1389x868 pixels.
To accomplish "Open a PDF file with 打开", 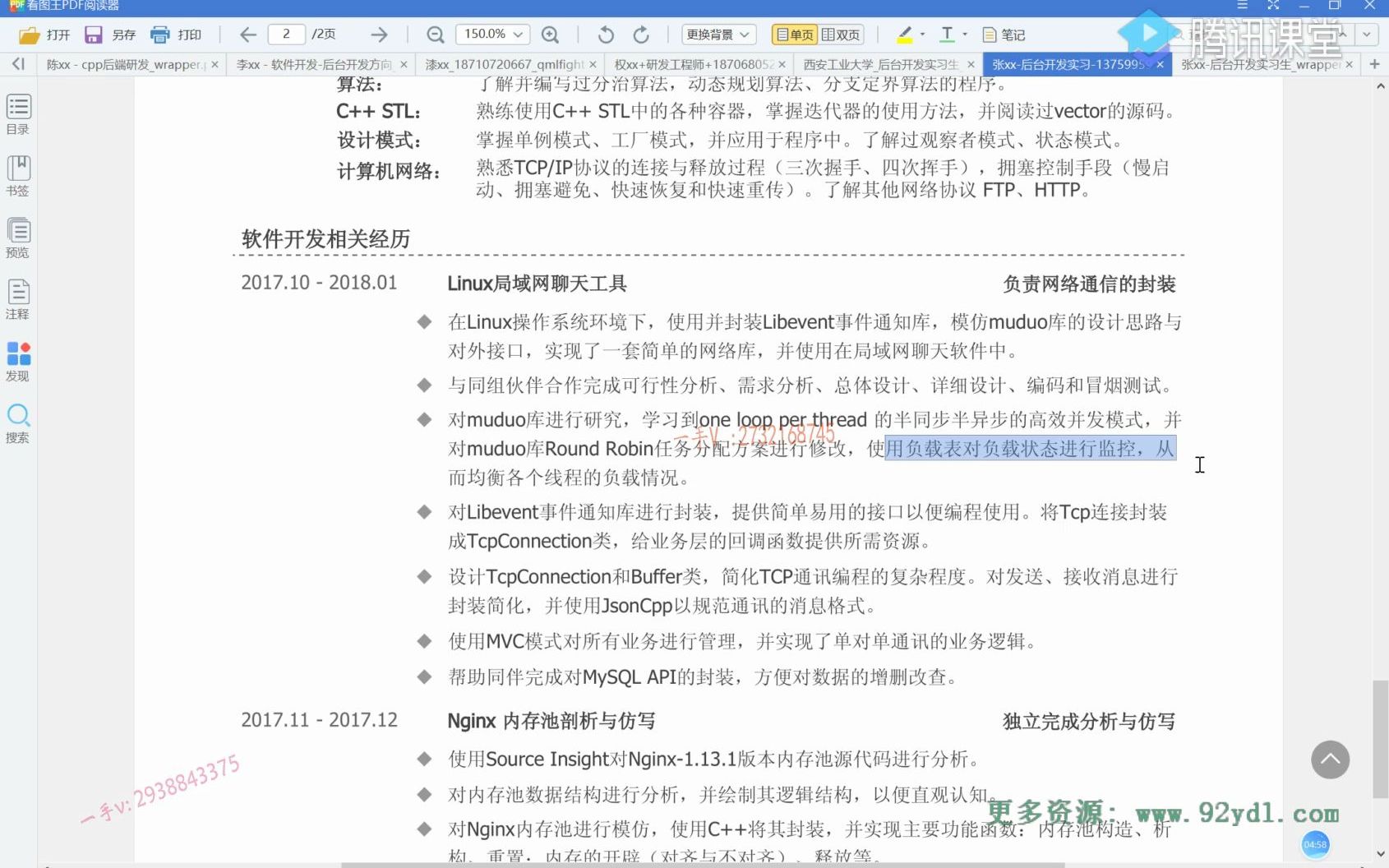I will (44, 35).
